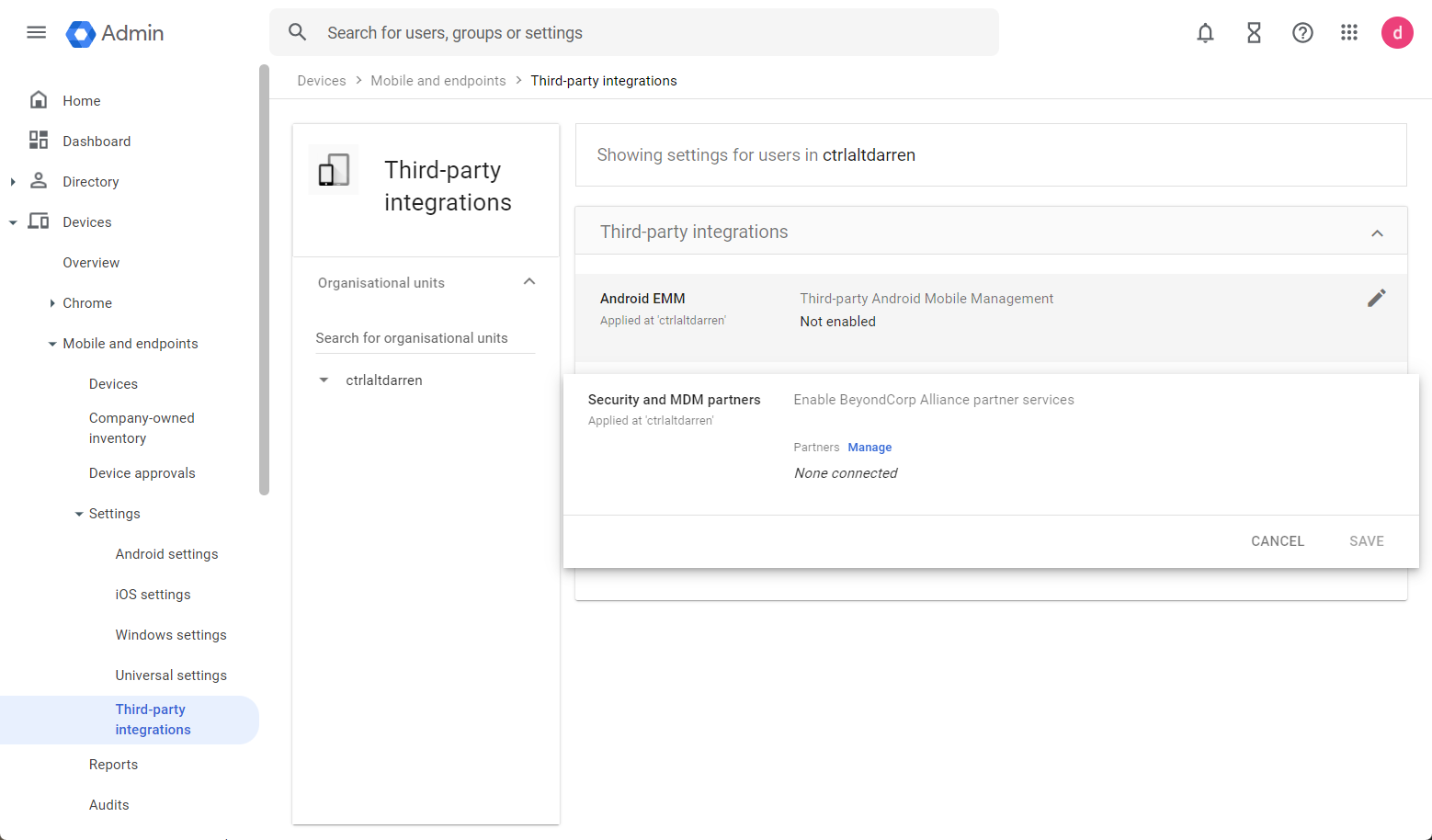Go to Universal settings
1432x840 pixels.
[171, 675]
